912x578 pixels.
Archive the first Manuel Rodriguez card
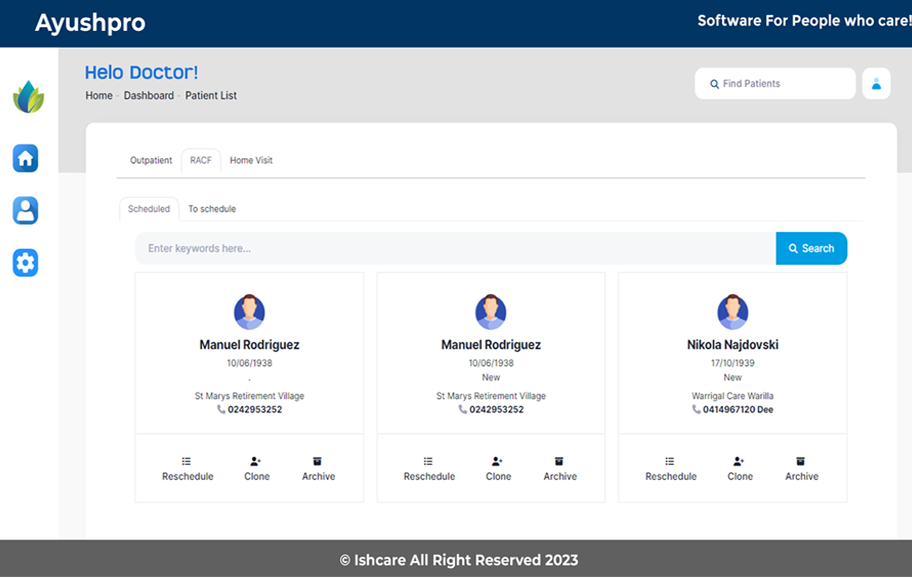click(x=318, y=469)
